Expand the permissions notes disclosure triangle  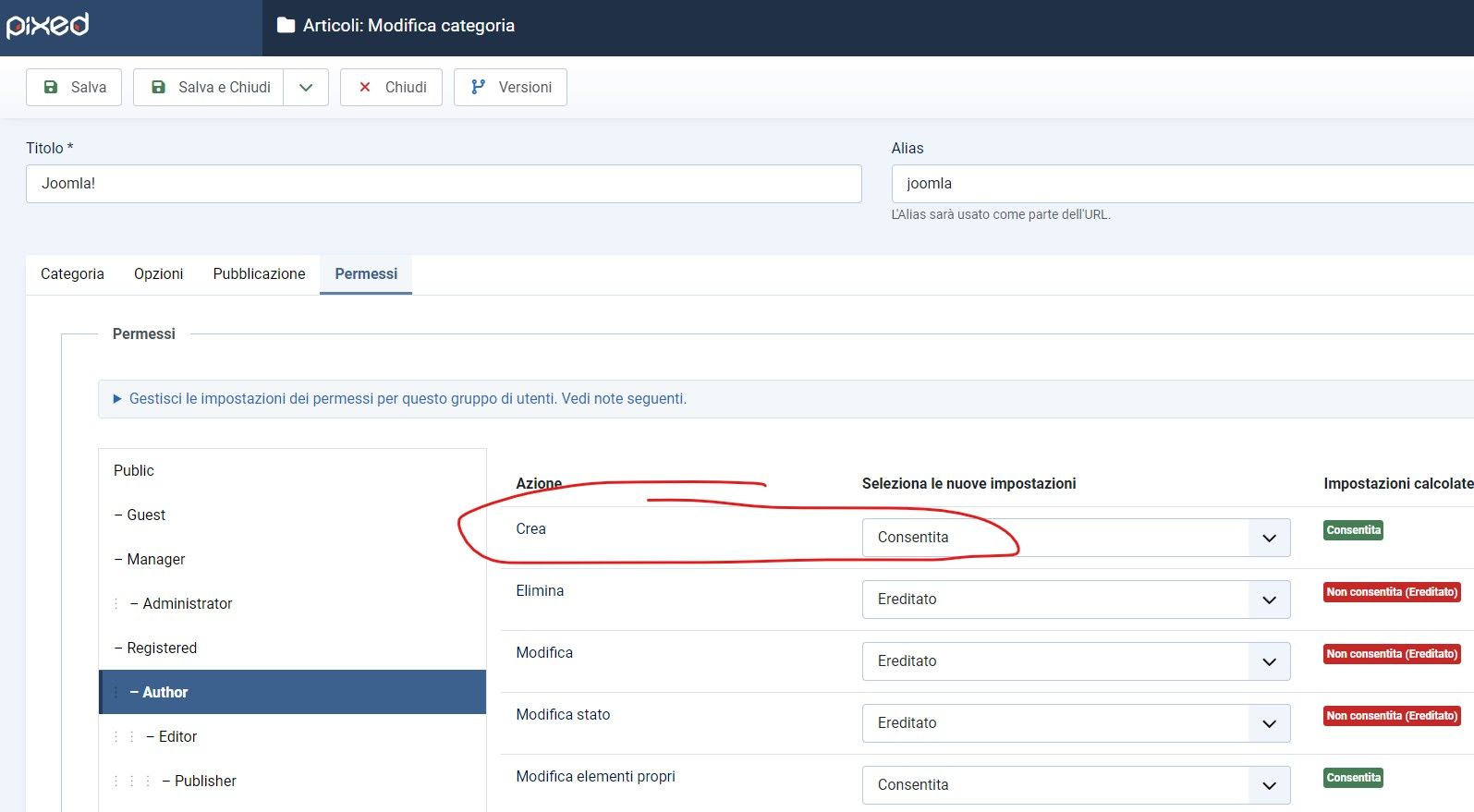(x=117, y=399)
